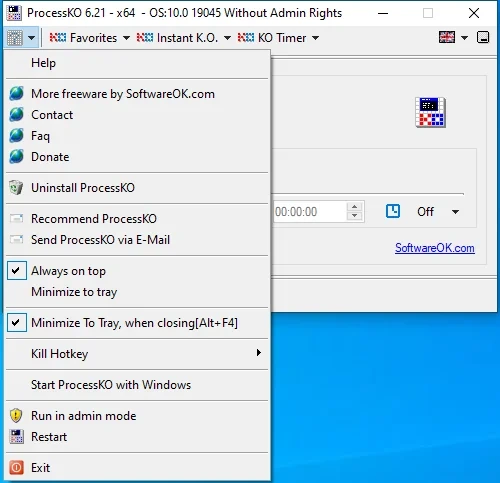Image resolution: width=500 pixels, height=483 pixels.
Task: Open the Off timer mode dropdown
Action: coord(438,212)
